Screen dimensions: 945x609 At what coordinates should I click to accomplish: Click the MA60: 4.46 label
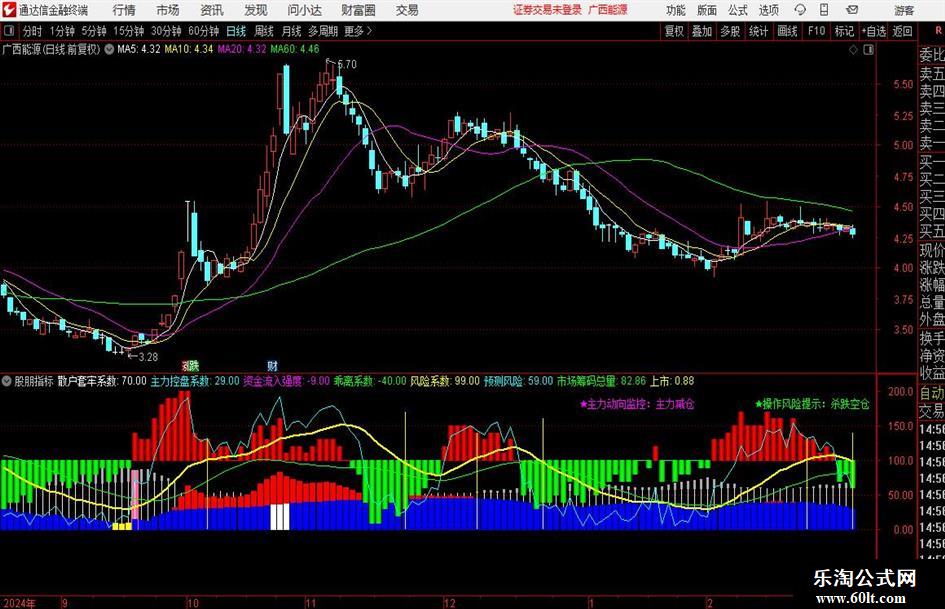[295, 49]
